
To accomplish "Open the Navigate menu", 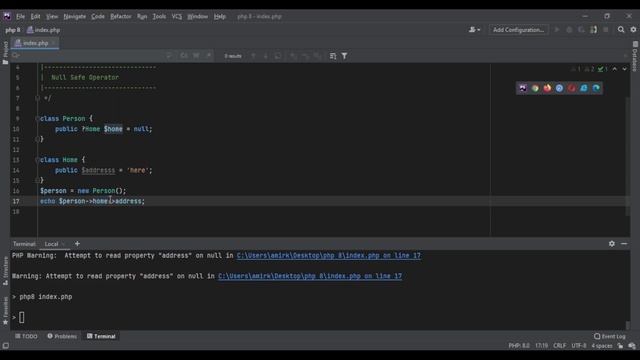I will click(75, 16).
